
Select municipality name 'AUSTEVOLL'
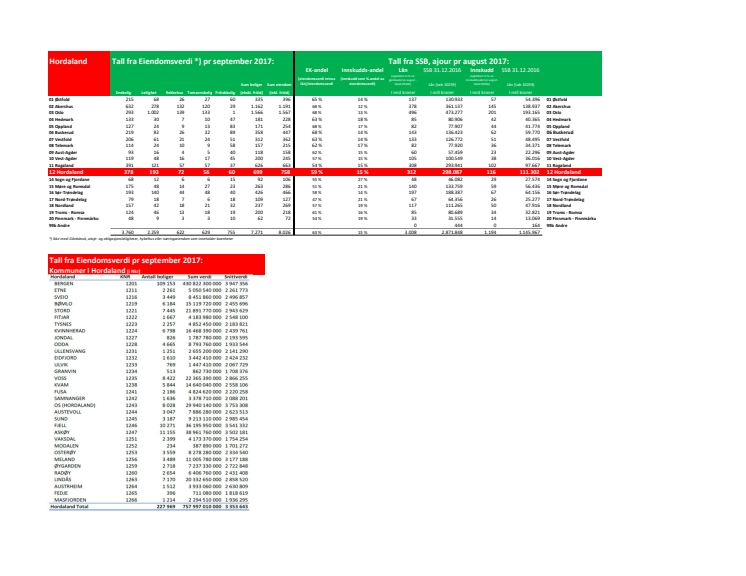pos(68,412)
